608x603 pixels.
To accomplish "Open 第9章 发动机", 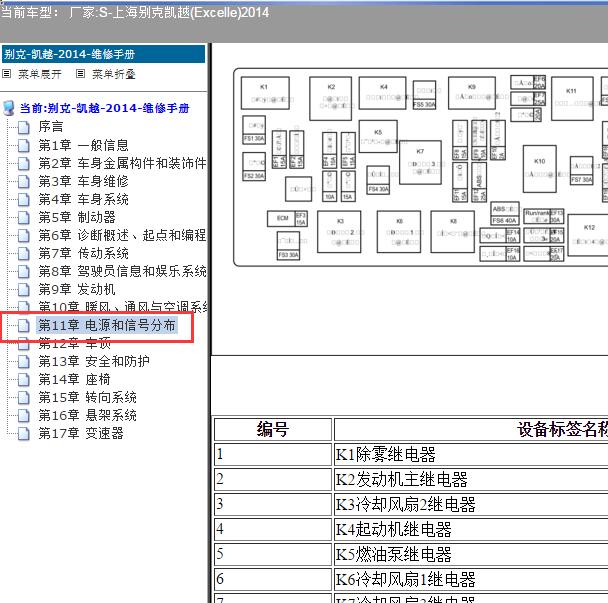I will (77, 289).
